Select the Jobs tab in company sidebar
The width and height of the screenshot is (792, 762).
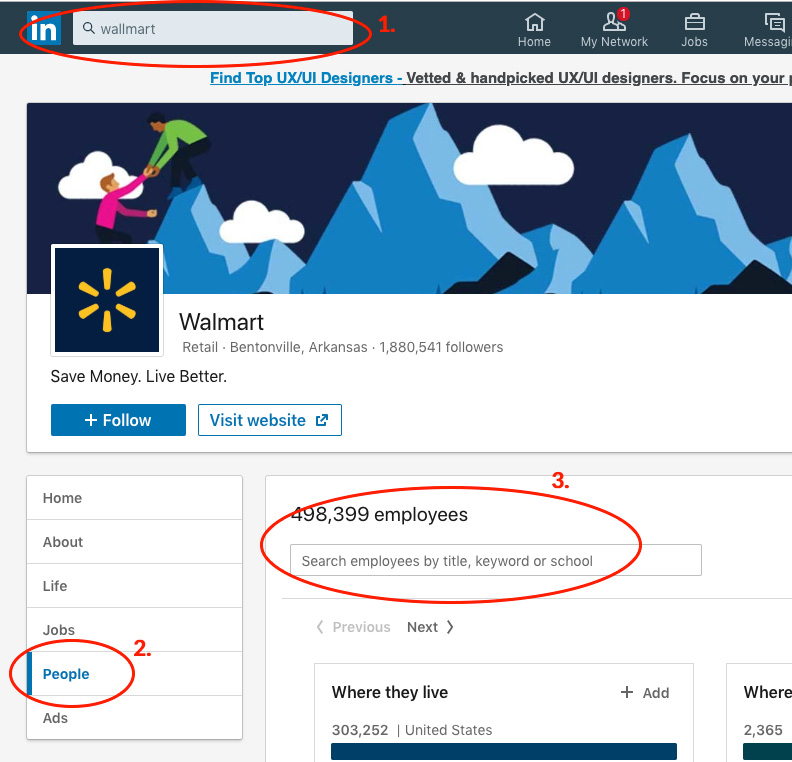pyautogui.click(x=59, y=630)
